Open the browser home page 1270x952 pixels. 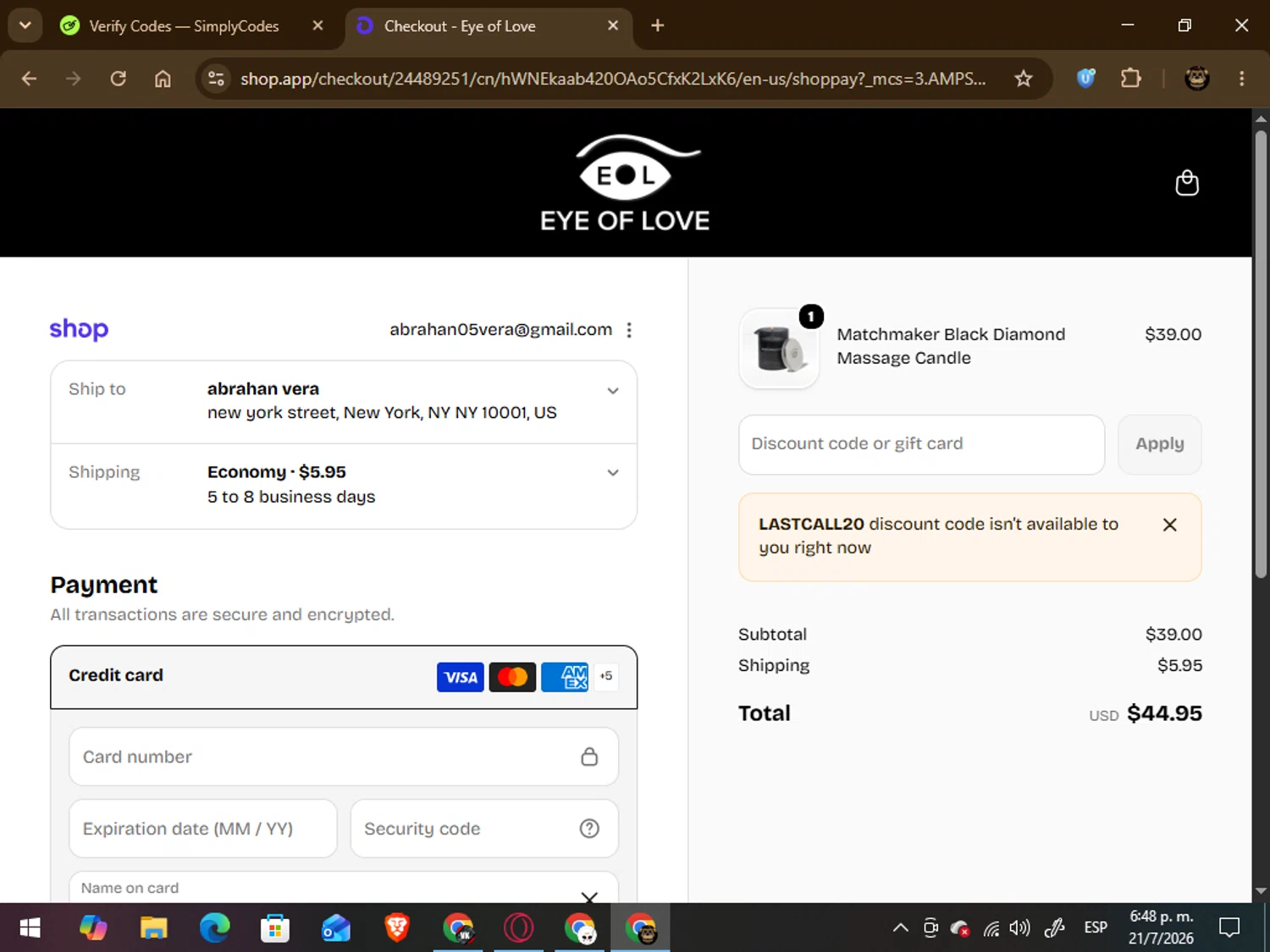(x=163, y=79)
